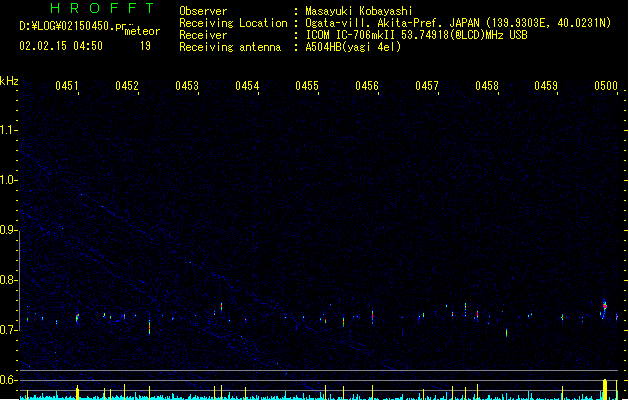Viewport: 629px width, 400px height.
Task: Click the 0453 time label
Action: 187,86
